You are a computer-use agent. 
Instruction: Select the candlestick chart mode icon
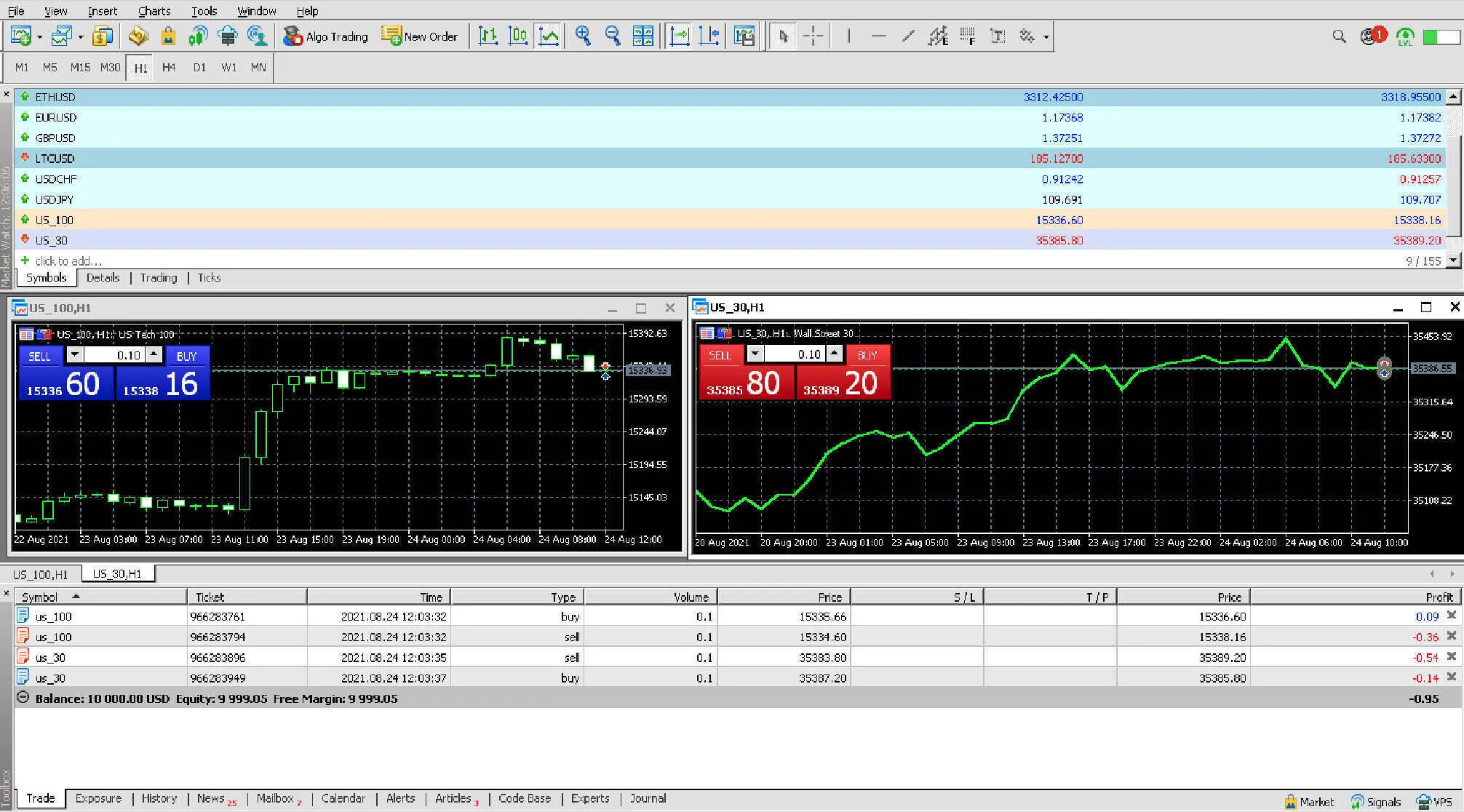517,36
